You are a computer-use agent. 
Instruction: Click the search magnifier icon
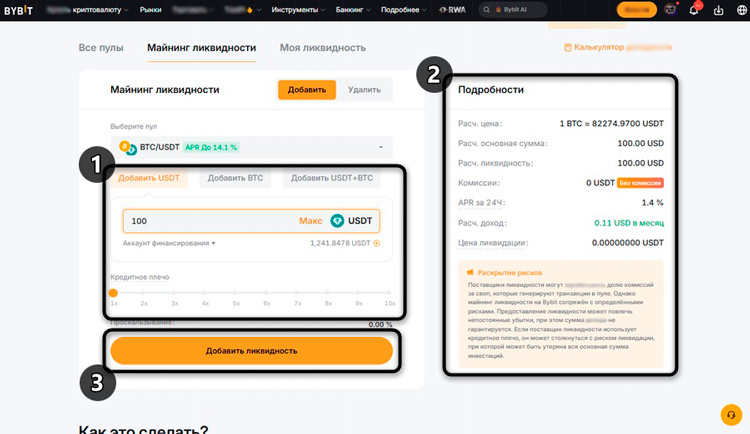(486, 10)
